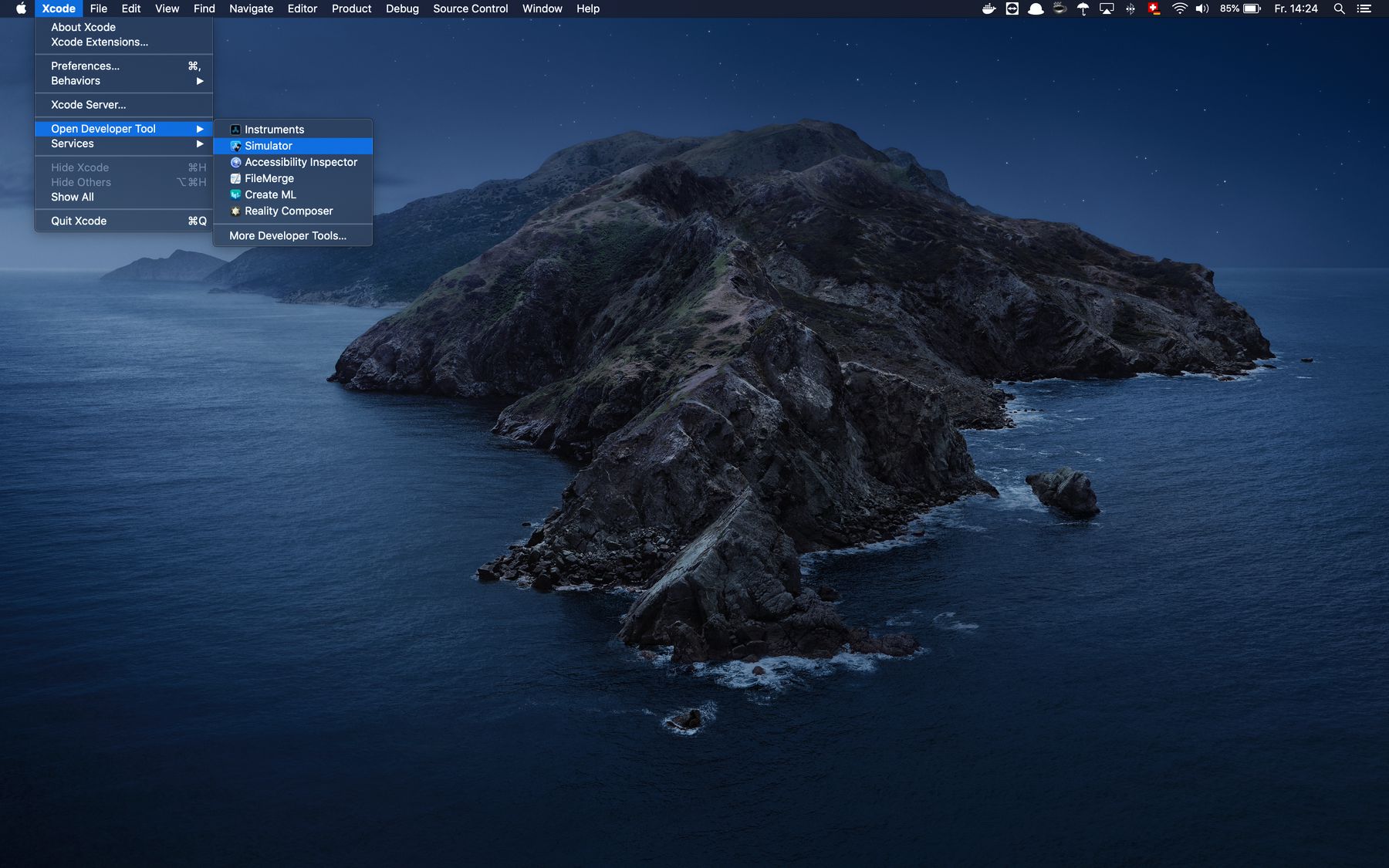
Task: Expand Open Developer Tool submenu arrow
Action: (200, 129)
